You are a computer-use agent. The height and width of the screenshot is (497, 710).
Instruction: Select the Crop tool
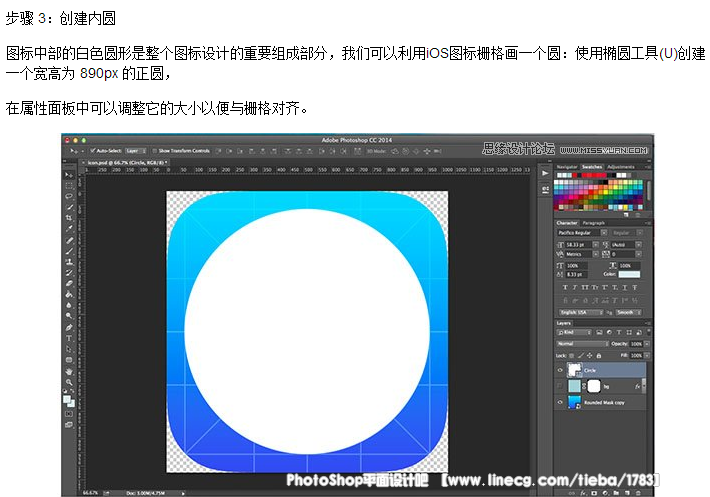click(x=68, y=217)
